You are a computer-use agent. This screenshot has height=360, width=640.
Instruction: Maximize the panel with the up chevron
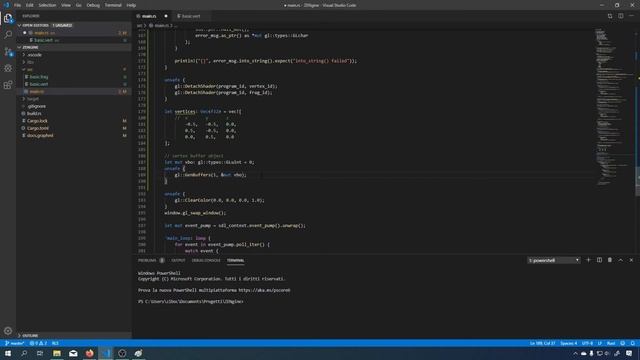pos(620,260)
